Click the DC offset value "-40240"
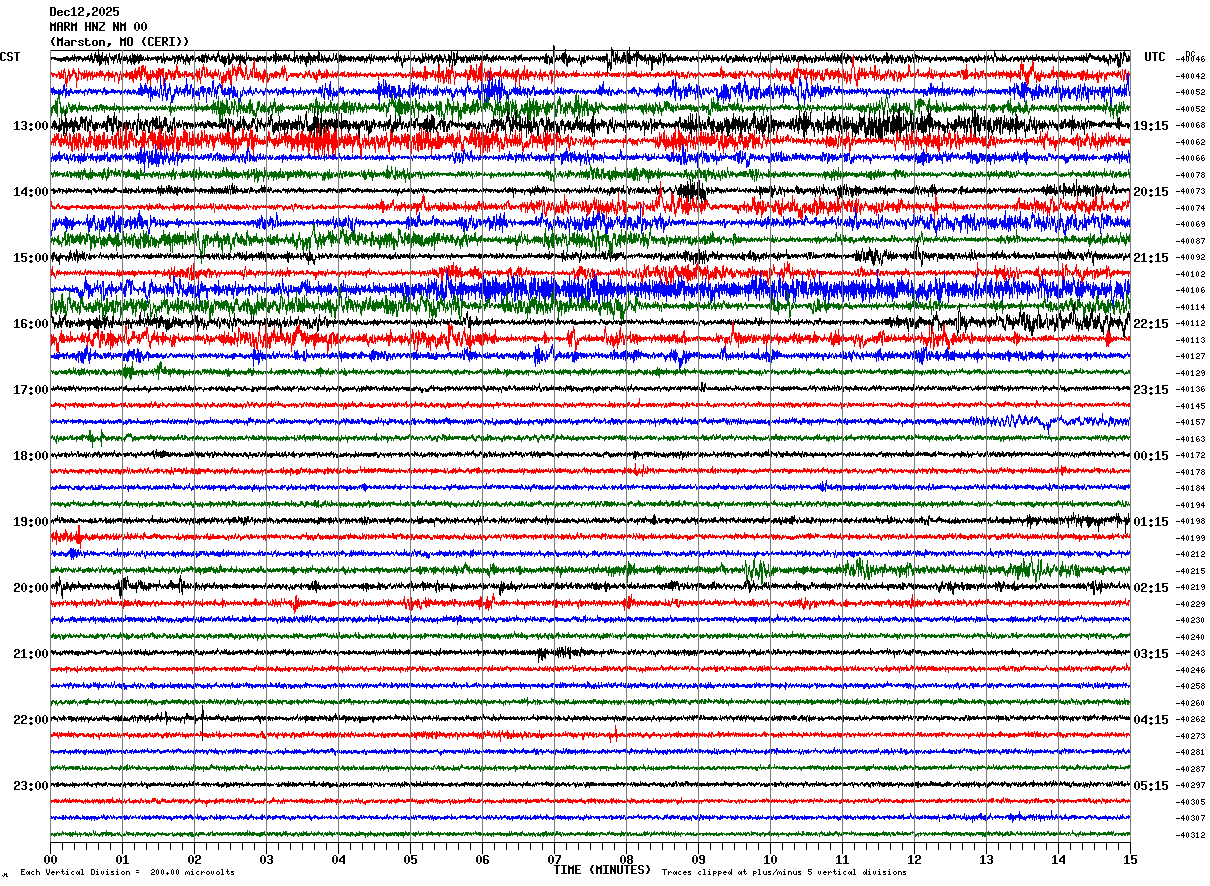The width and height of the screenshot is (1210, 886). [1191, 637]
